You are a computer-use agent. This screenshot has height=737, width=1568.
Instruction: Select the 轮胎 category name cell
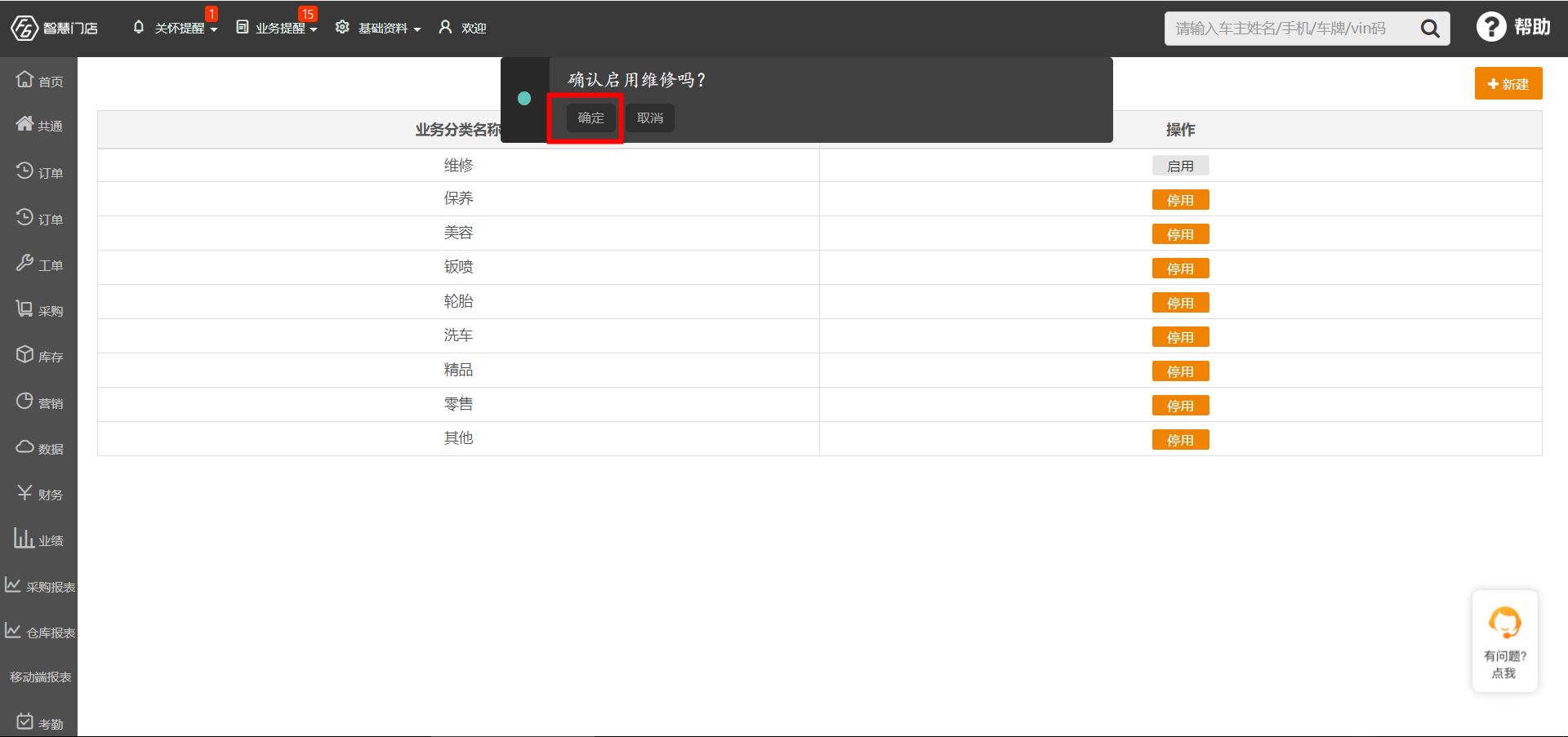click(458, 301)
